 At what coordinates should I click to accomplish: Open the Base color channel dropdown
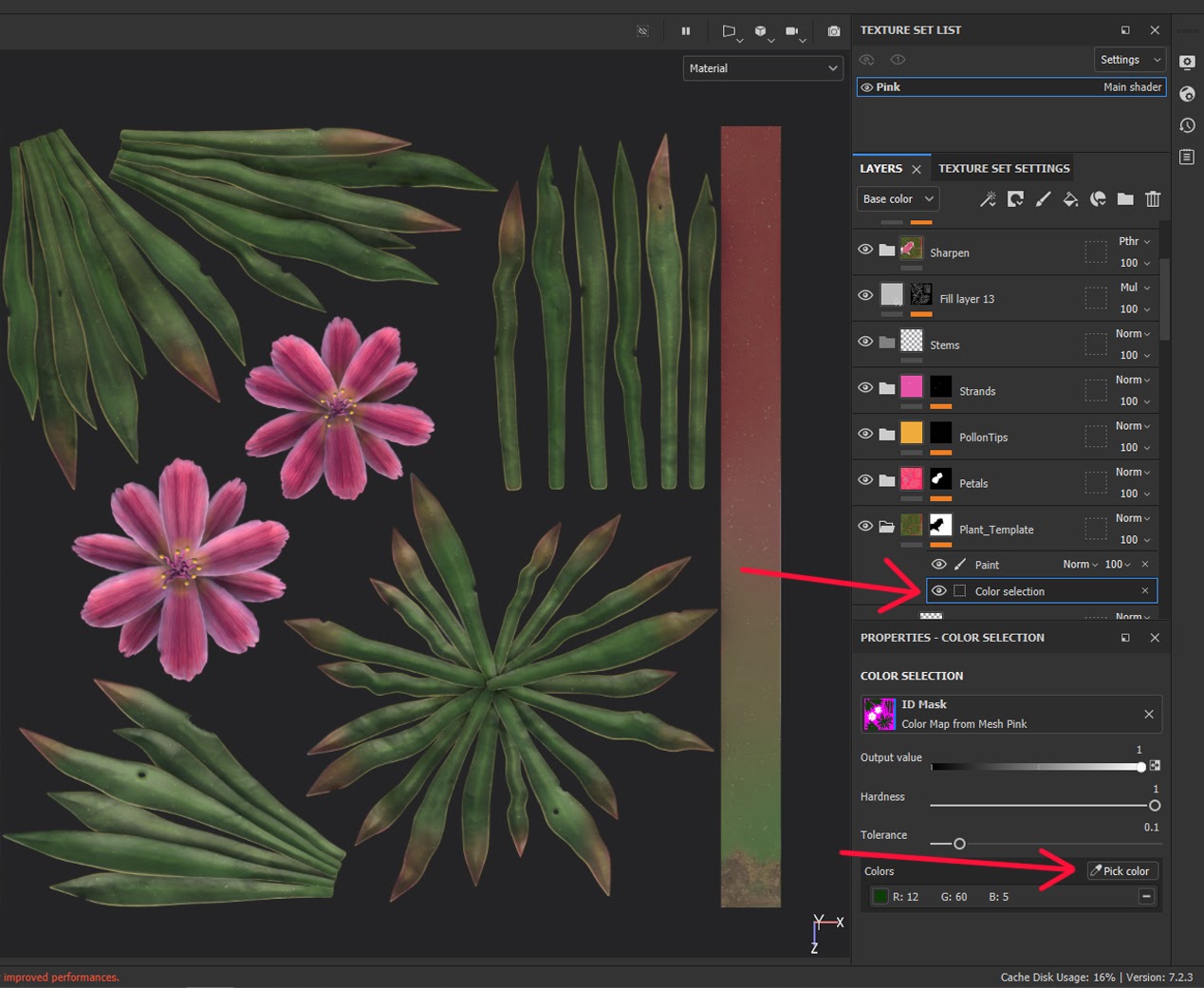point(897,199)
